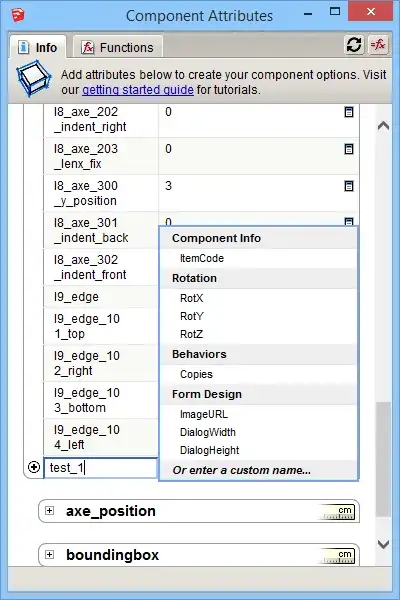The width and height of the screenshot is (400, 600).
Task: Click the test_1 attribute name field
Action: (x=101, y=468)
